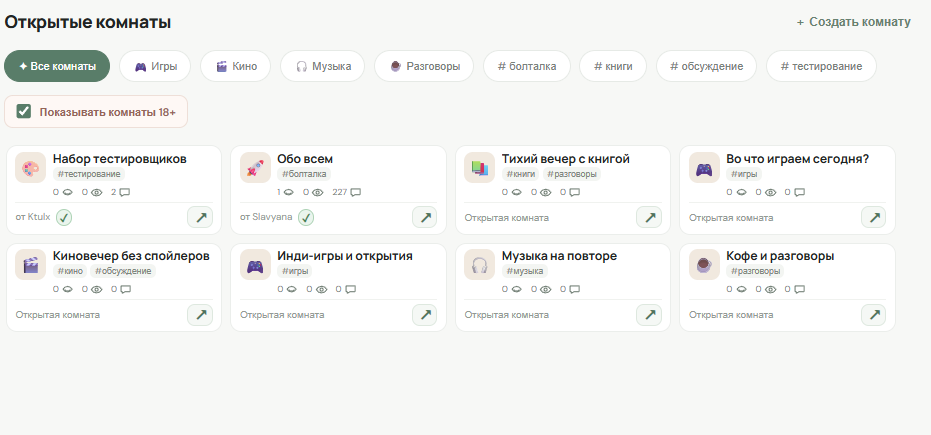931x435 pixels.
Task: Open the Тихий вечер с книгой arrow
Action: (x=649, y=217)
